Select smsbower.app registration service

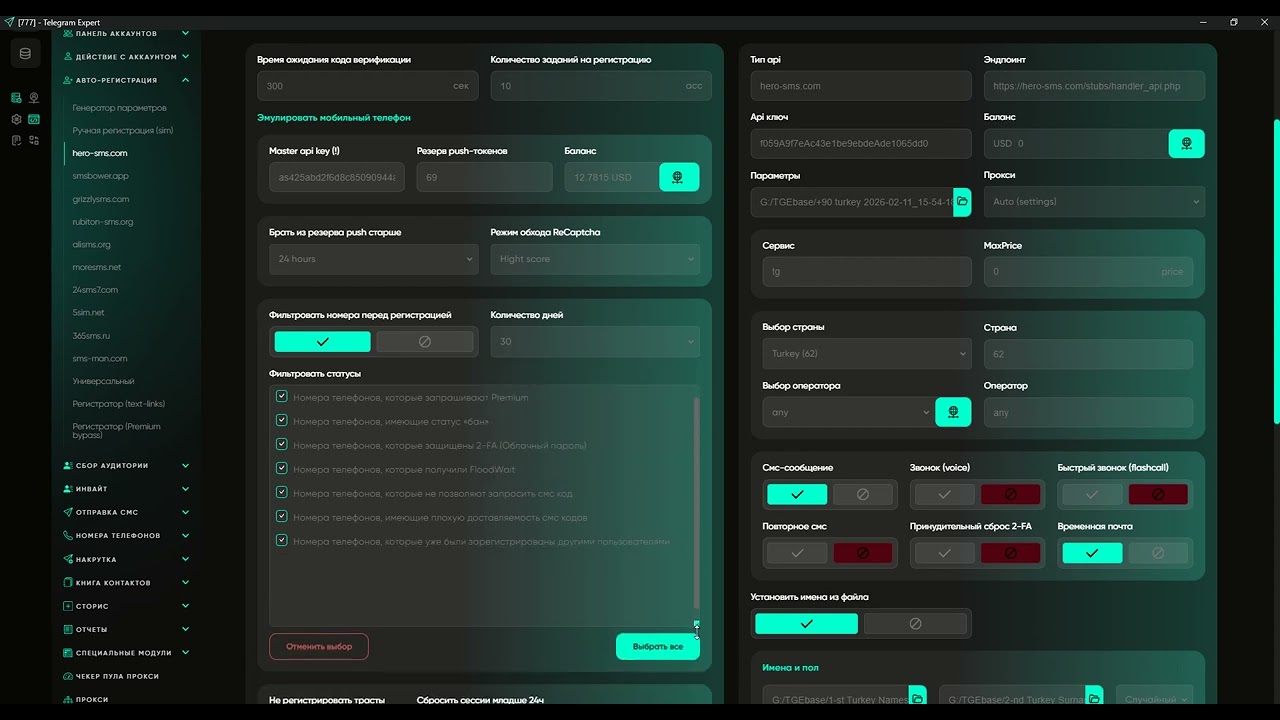(100, 176)
